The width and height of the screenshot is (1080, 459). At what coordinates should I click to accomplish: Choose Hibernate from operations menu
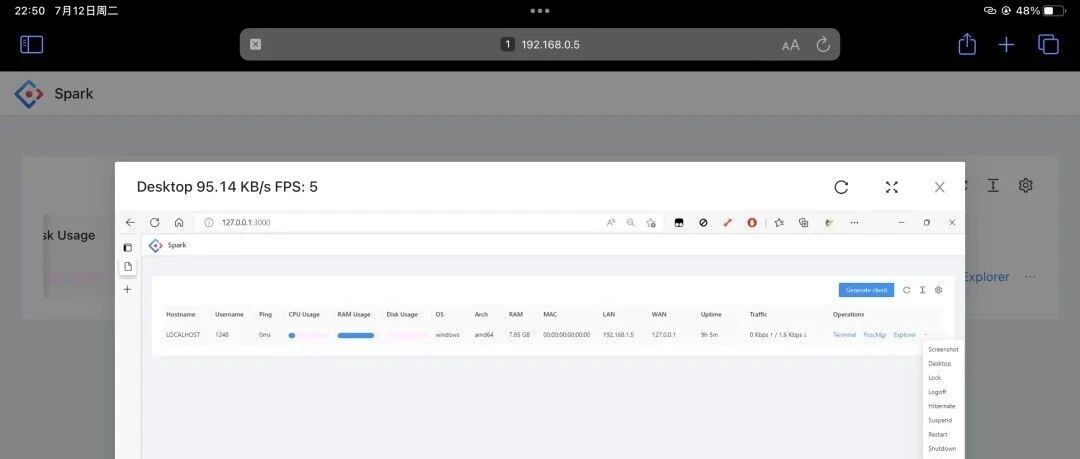pos(943,406)
